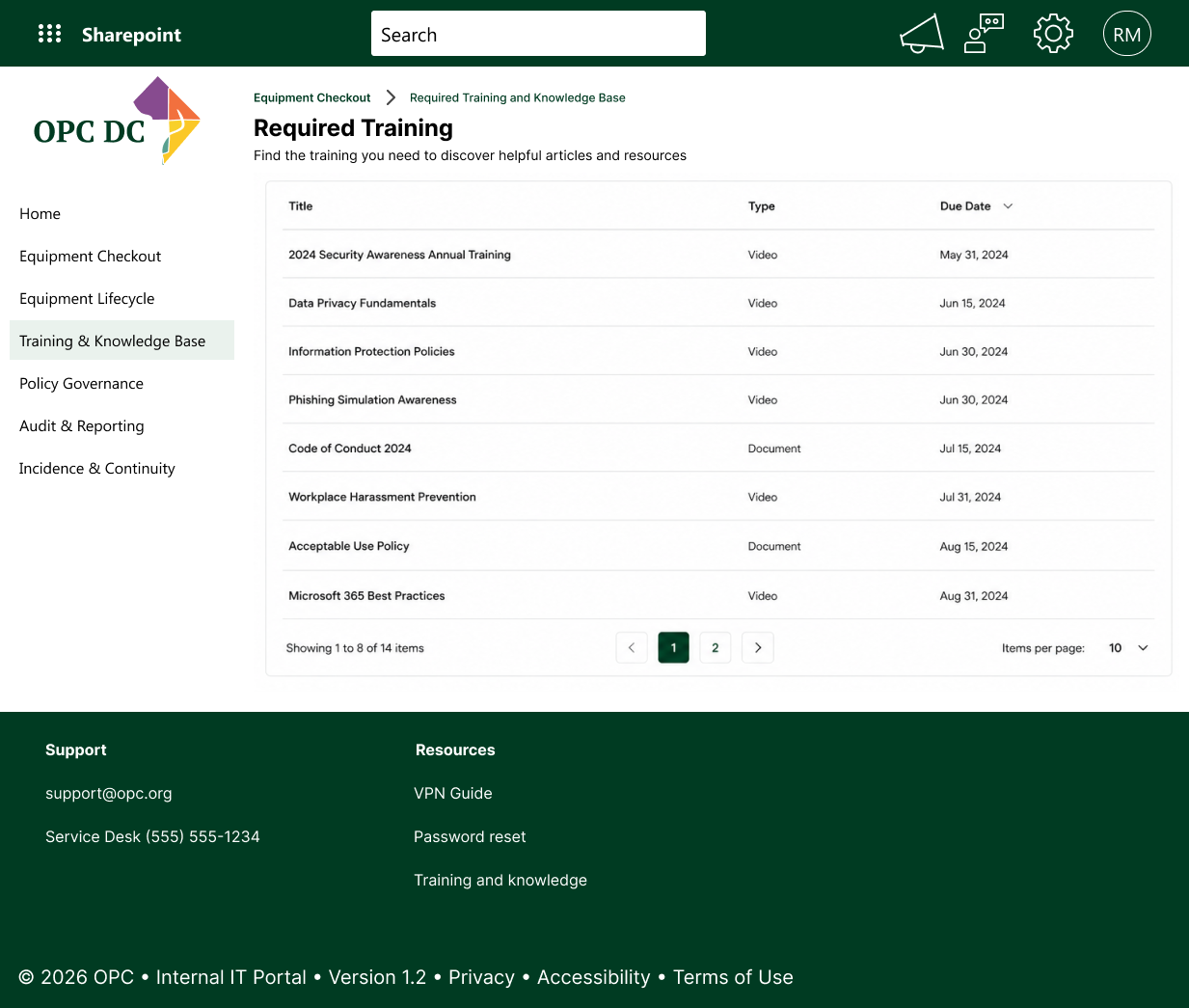This screenshot has height=1008, width=1189.
Task: Click the Sharepoint header title
Action: click(131, 35)
